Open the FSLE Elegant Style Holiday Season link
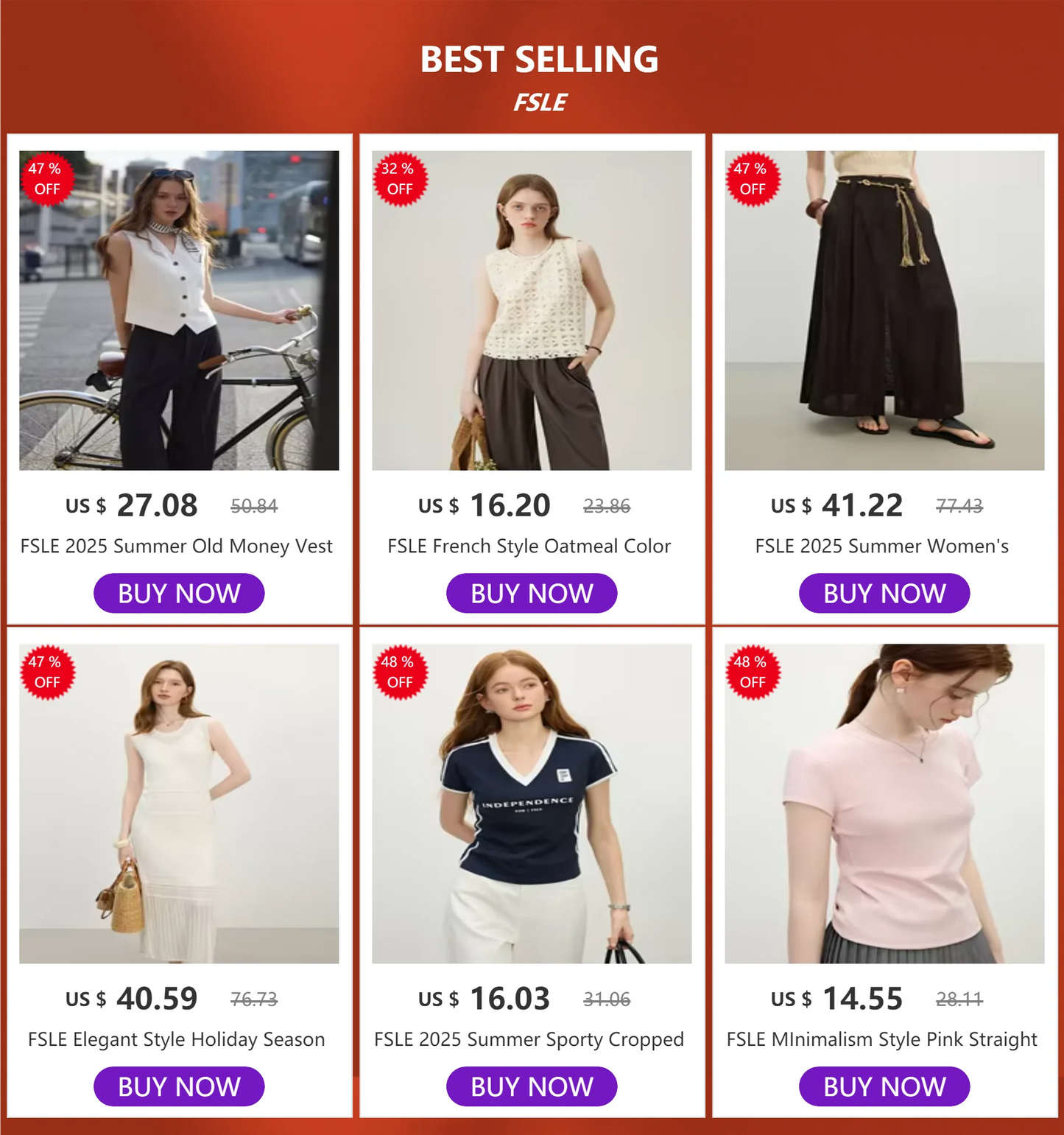The width and height of the screenshot is (1064, 1135). (x=176, y=1039)
